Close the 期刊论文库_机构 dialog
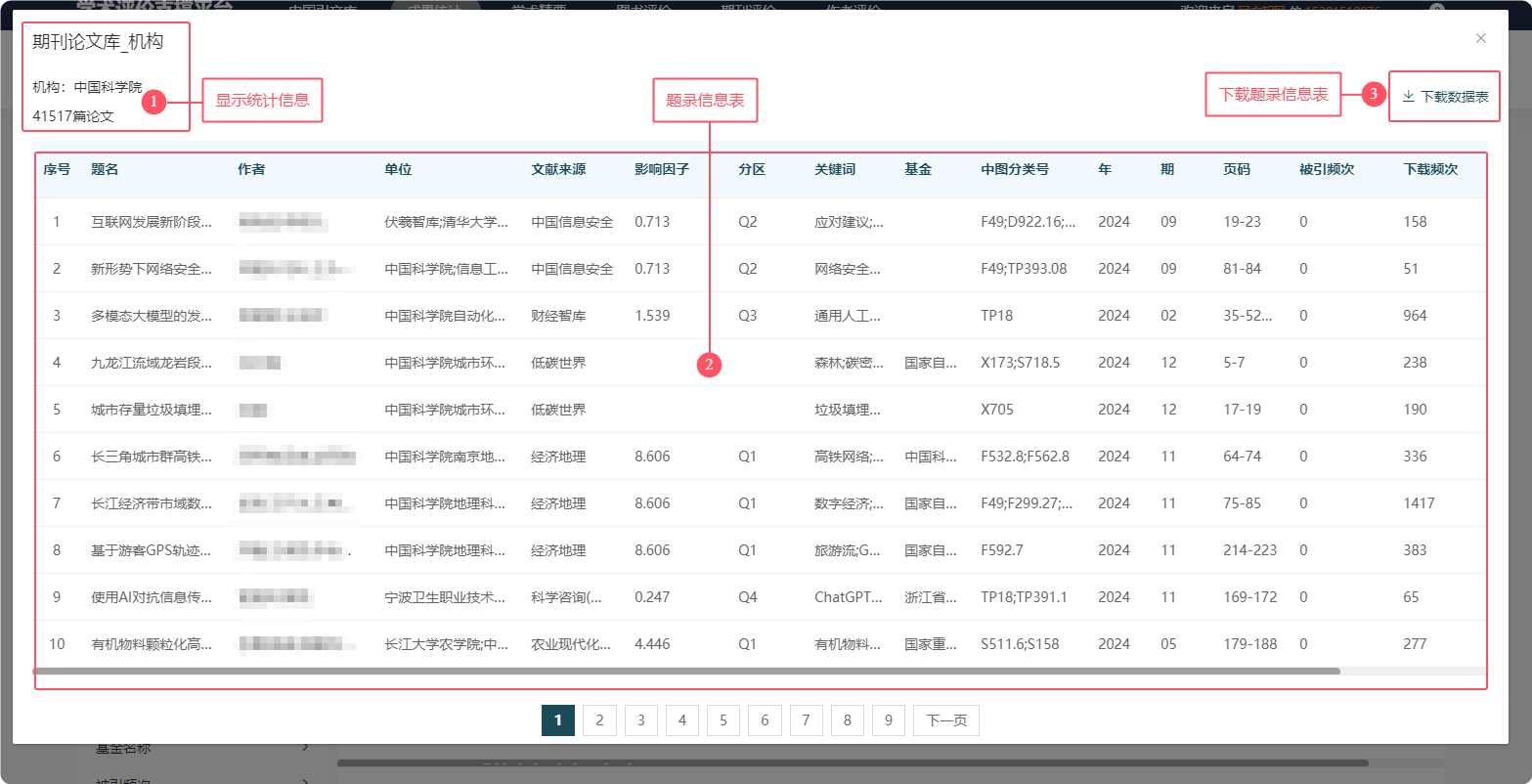This screenshot has height=784, width=1532. [x=1480, y=38]
